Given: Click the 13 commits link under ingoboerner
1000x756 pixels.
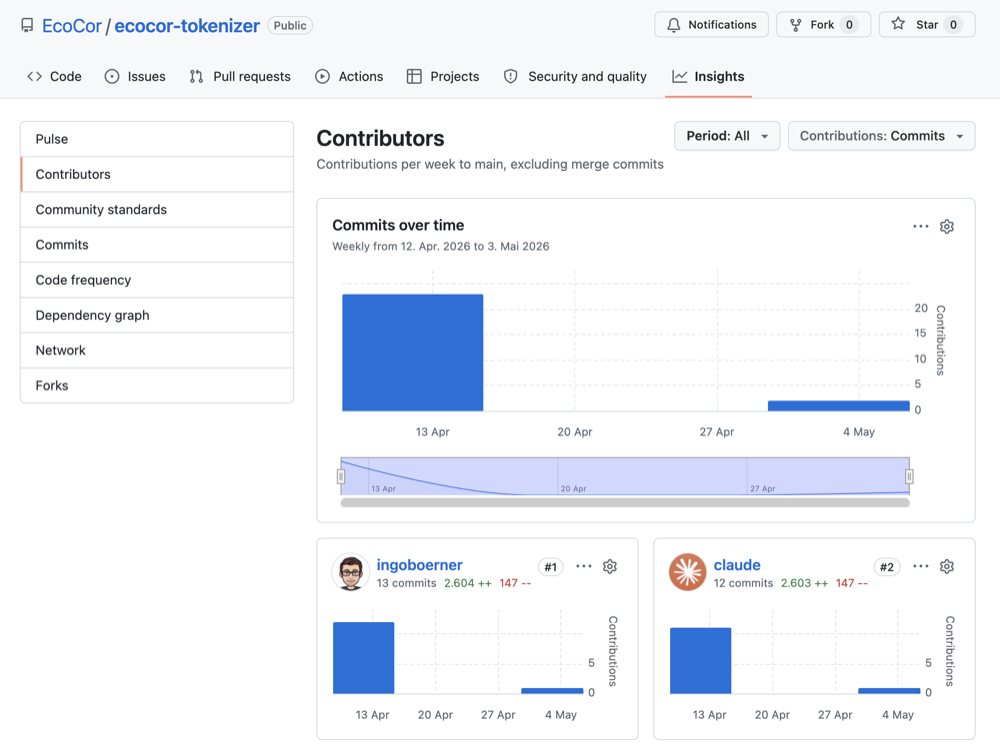Looking at the screenshot, I should tap(406, 583).
